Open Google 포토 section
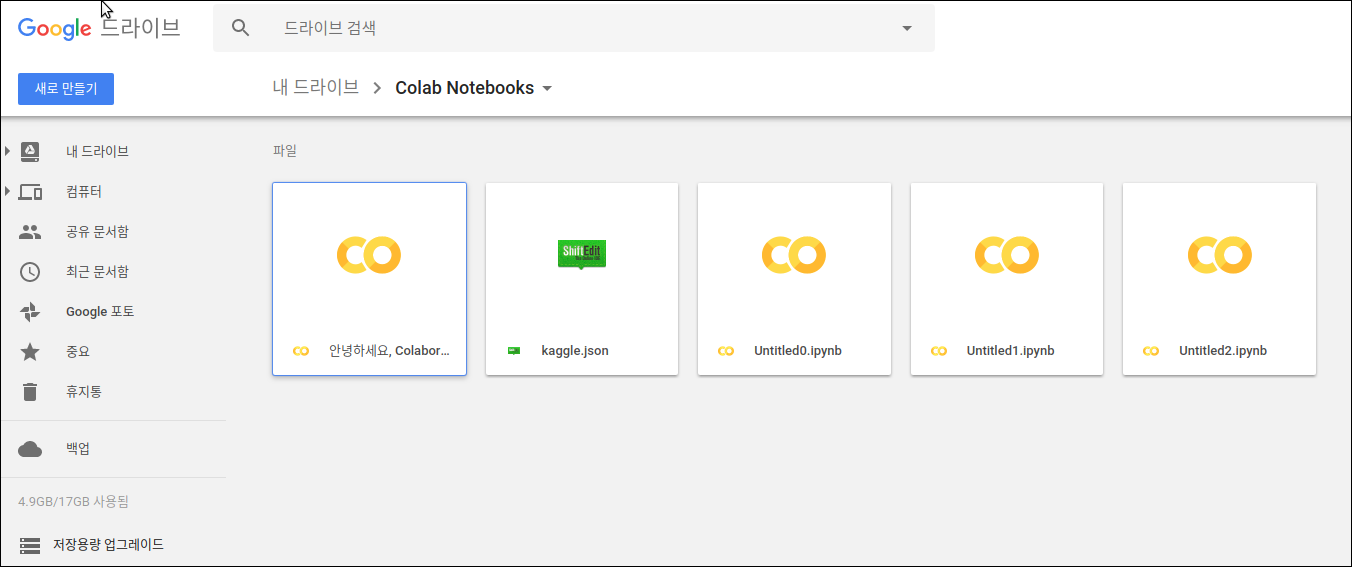The width and height of the screenshot is (1352, 567). pos(100,311)
